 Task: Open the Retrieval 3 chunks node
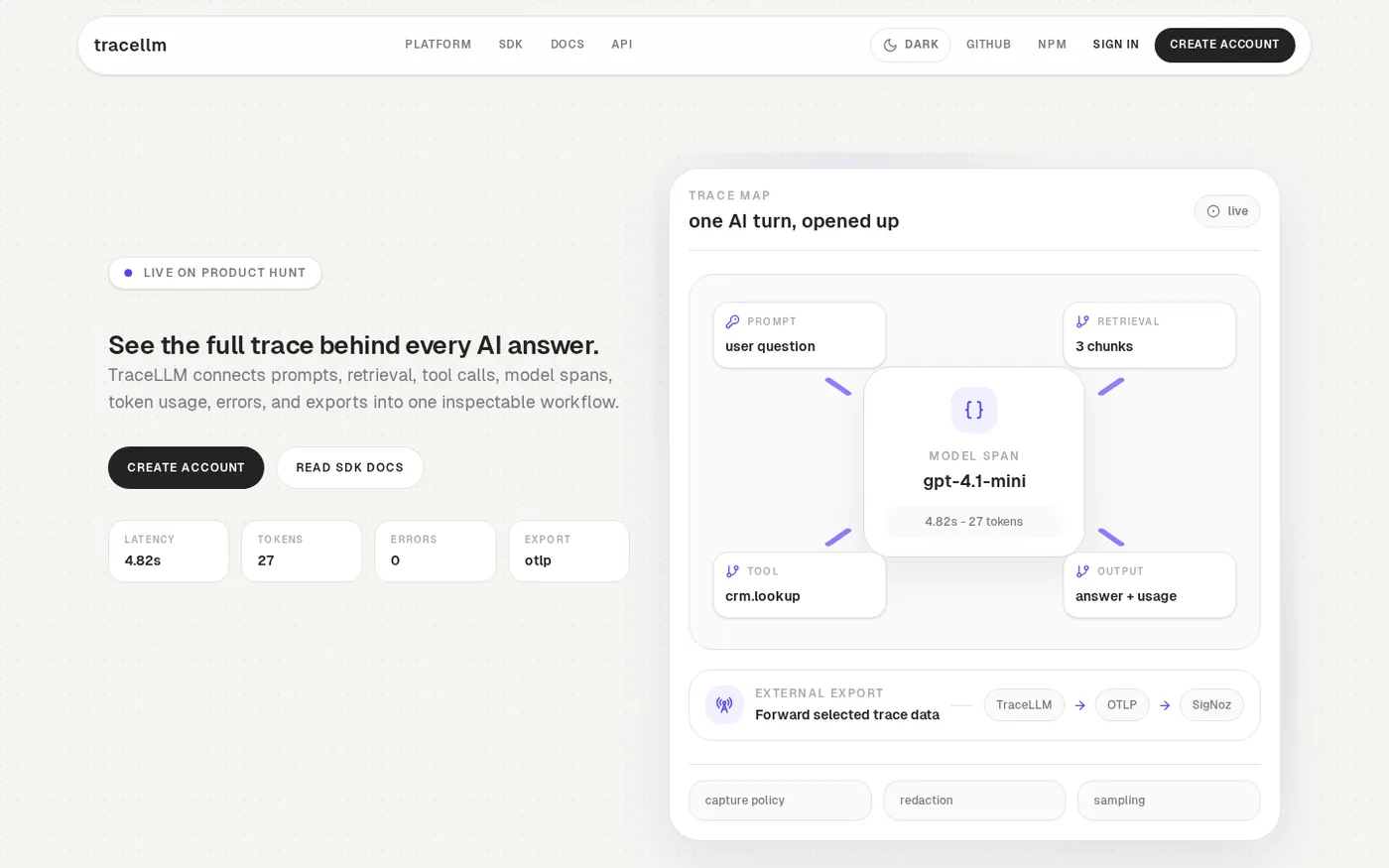point(1150,335)
